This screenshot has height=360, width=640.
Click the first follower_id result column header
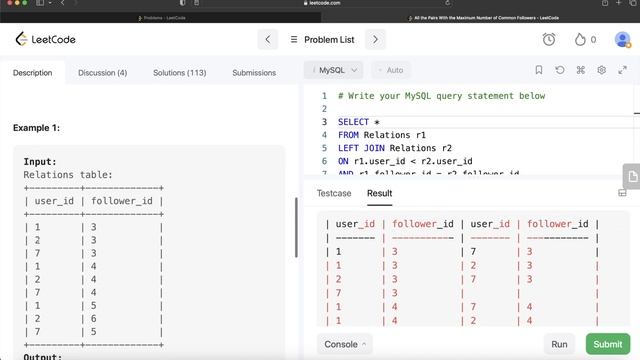[423, 224]
